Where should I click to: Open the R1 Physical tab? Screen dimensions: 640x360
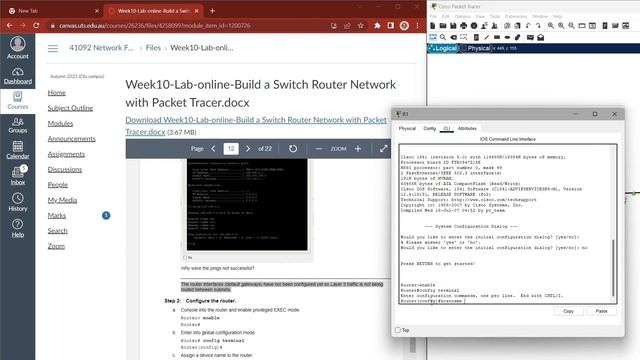(407, 129)
